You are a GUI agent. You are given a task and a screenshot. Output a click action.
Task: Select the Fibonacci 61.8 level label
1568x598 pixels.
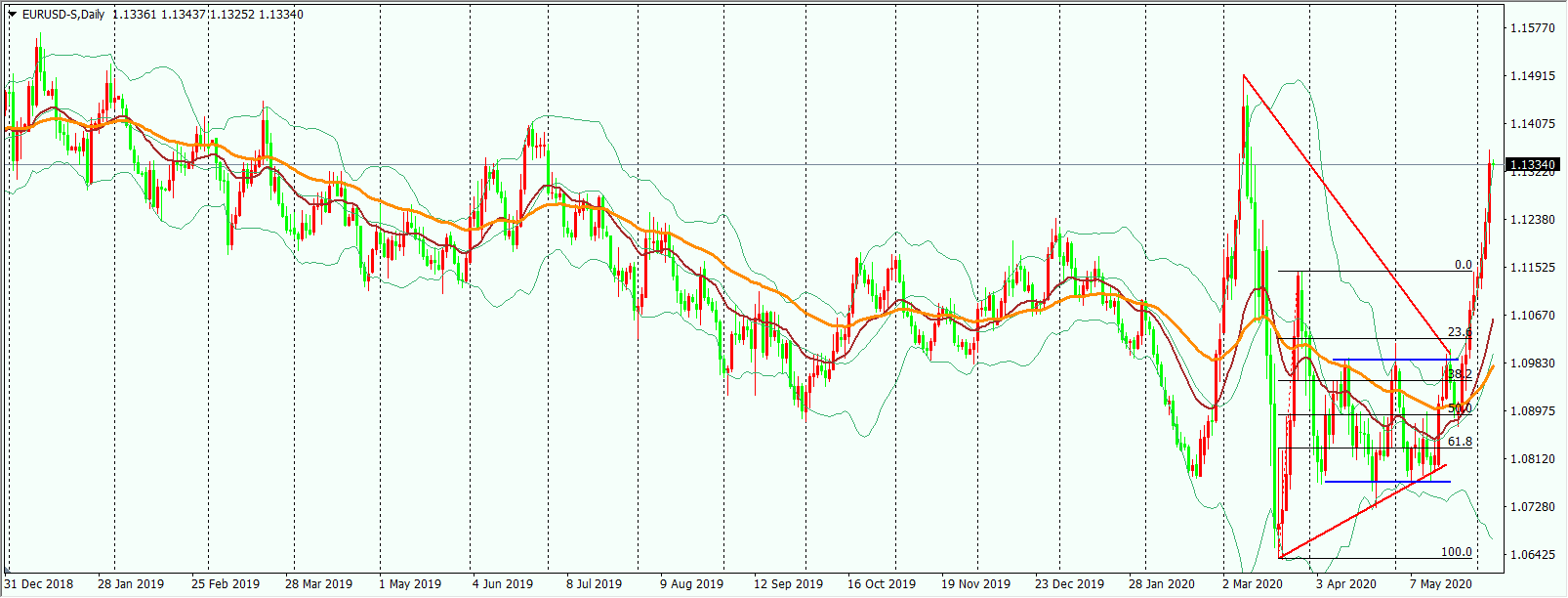(1459, 442)
